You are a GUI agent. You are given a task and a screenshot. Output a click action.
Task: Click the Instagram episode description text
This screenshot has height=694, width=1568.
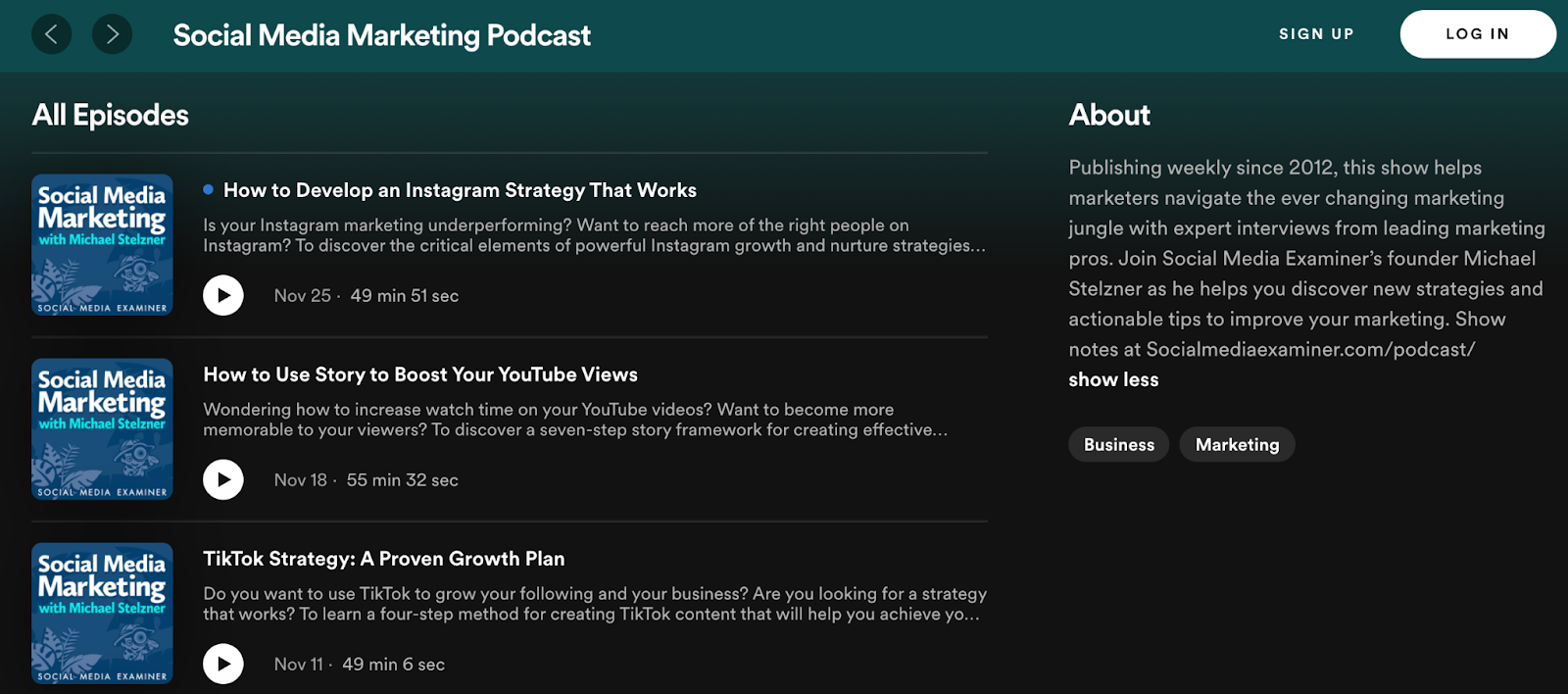(595, 235)
